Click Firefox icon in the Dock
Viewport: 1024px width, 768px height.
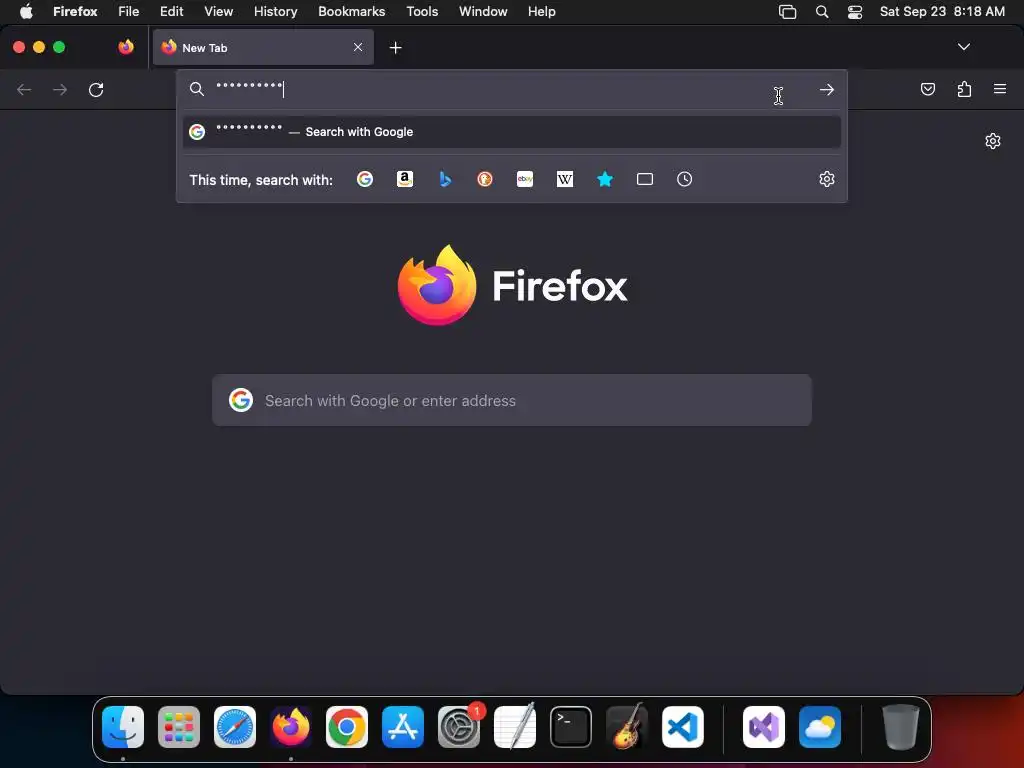pos(291,727)
